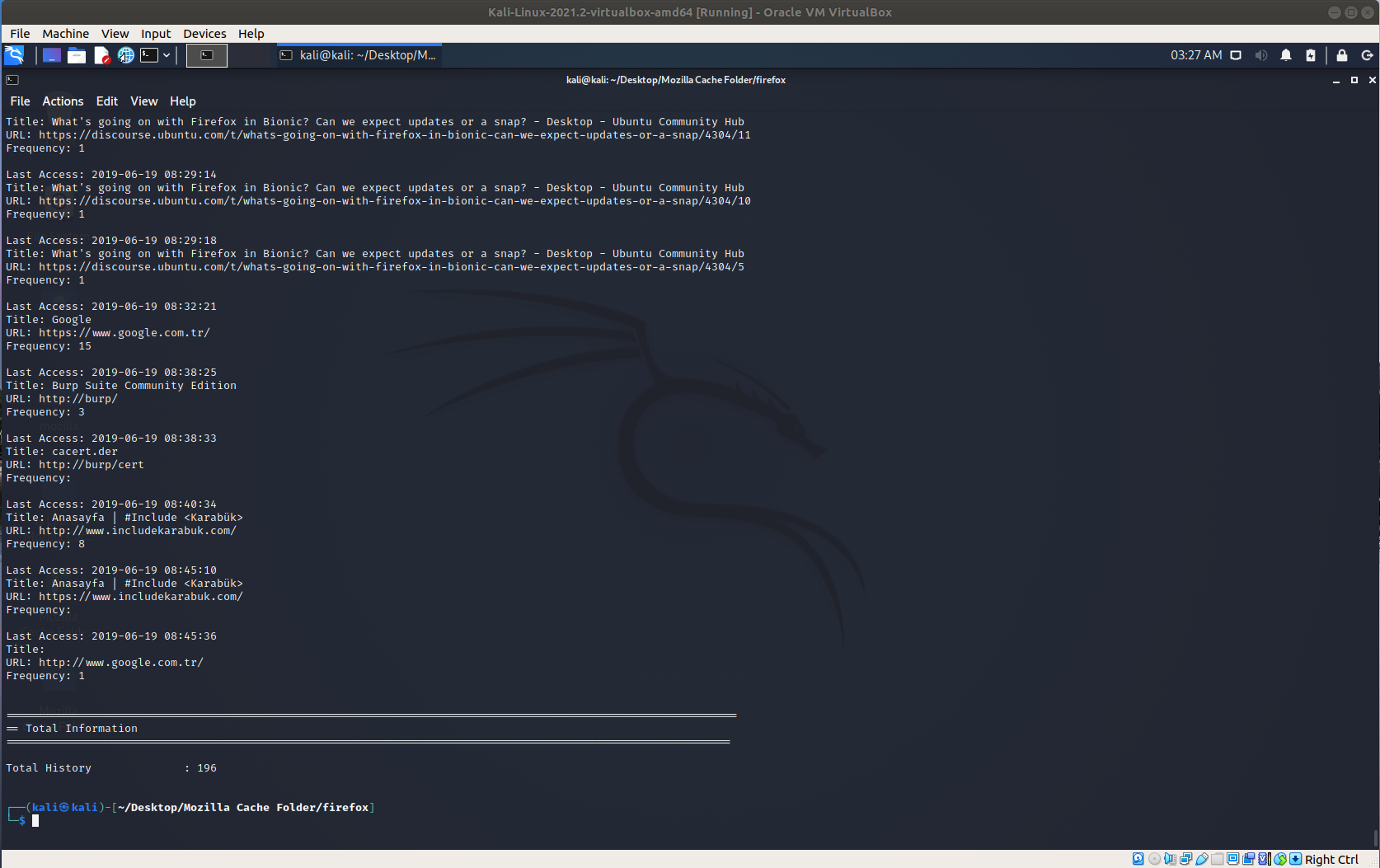The image size is (1380, 868).
Task: Click the discourse.ubuntu.com URL ending in /4304/5
Action: pos(392,267)
